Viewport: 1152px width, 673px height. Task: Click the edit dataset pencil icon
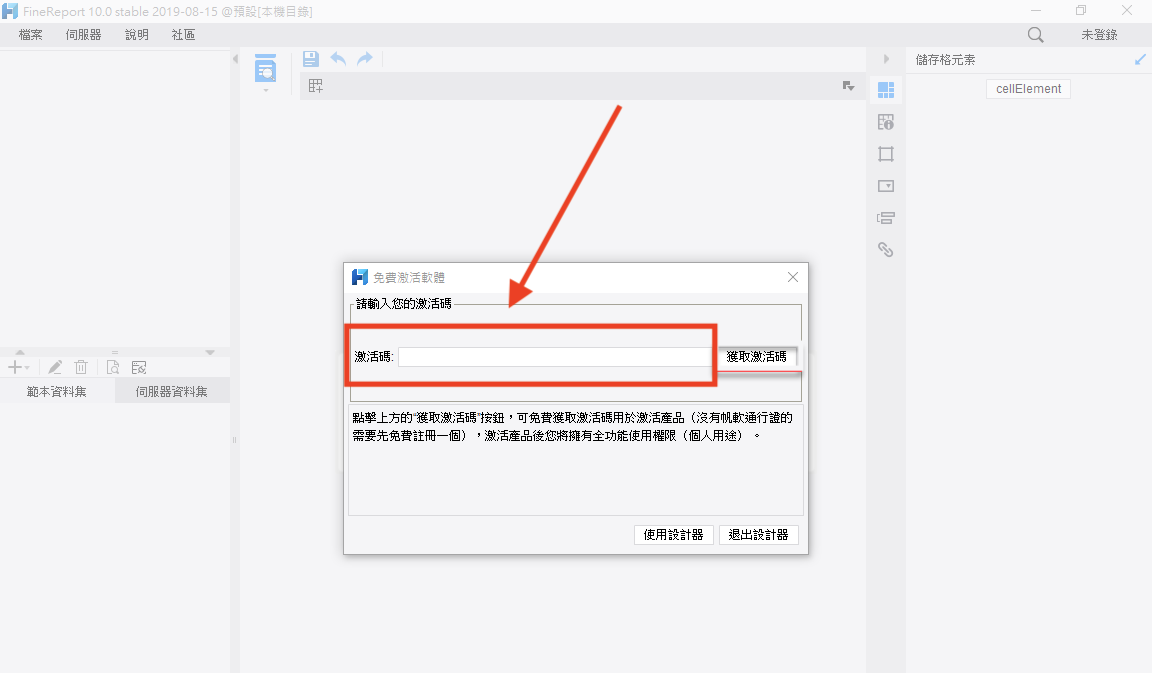coord(55,367)
